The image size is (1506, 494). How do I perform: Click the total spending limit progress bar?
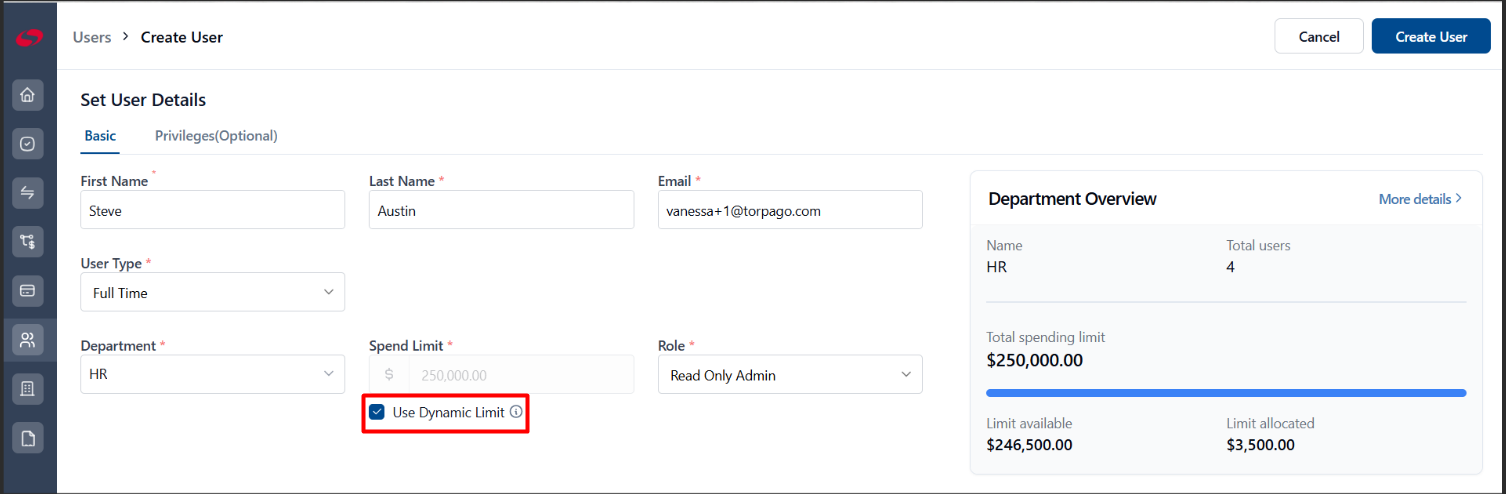(1226, 393)
